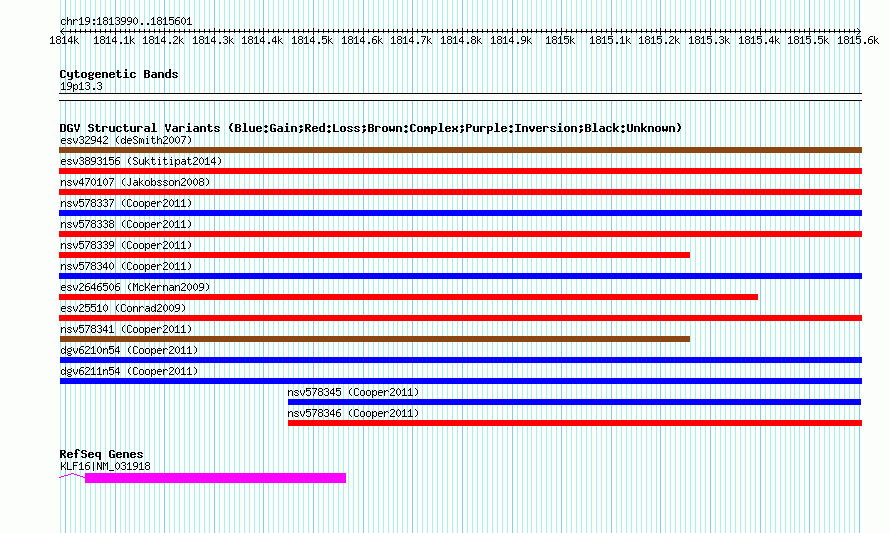
Task: Open the nsv470107 (Jakobsson2008) label
Action: point(135,182)
